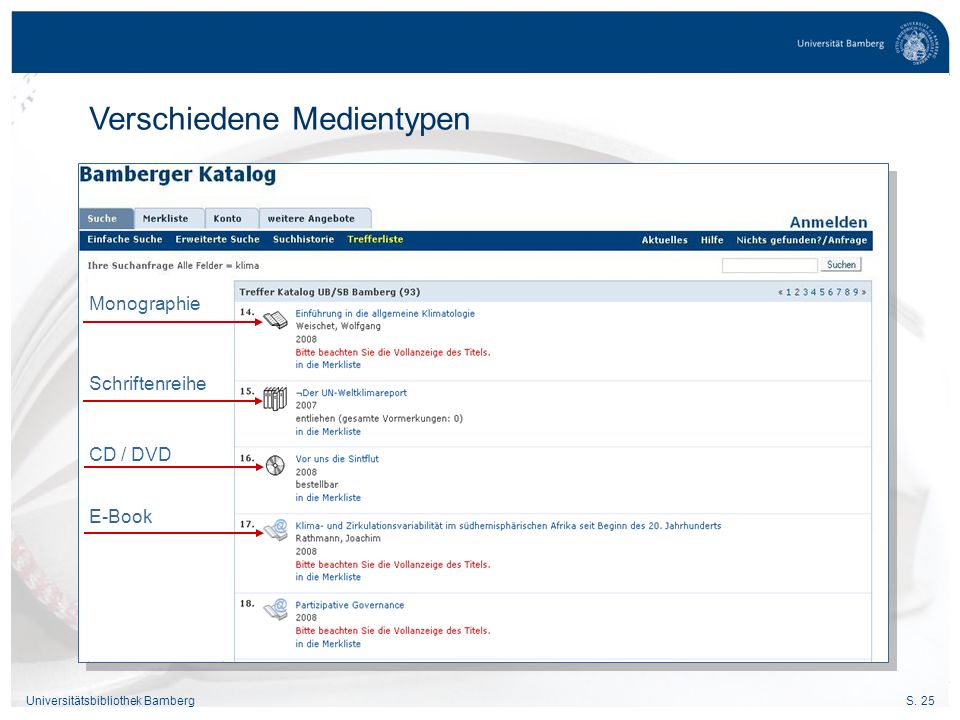
Task: Open title Klima- und Zirkulationsvariabilität im südhemisphärischen Afrika
Action: click(x=508, y=526)
